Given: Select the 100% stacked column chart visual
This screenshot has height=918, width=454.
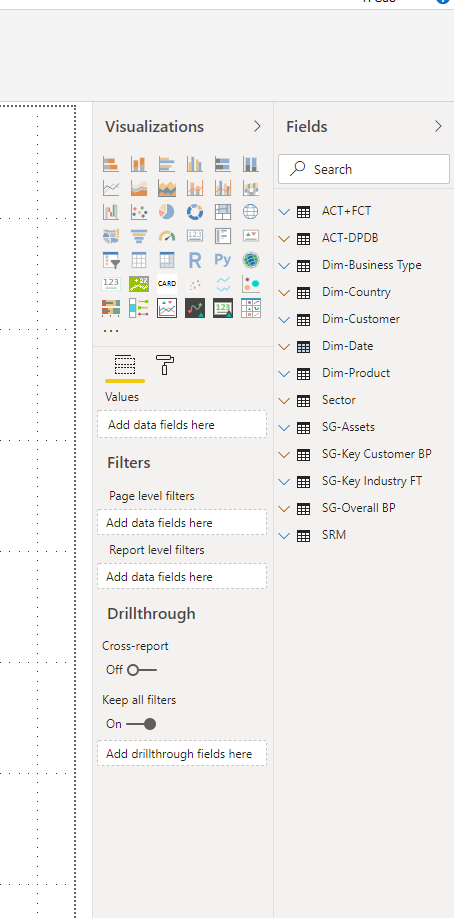Looking at the screenshot, I should tap(251, 164).
